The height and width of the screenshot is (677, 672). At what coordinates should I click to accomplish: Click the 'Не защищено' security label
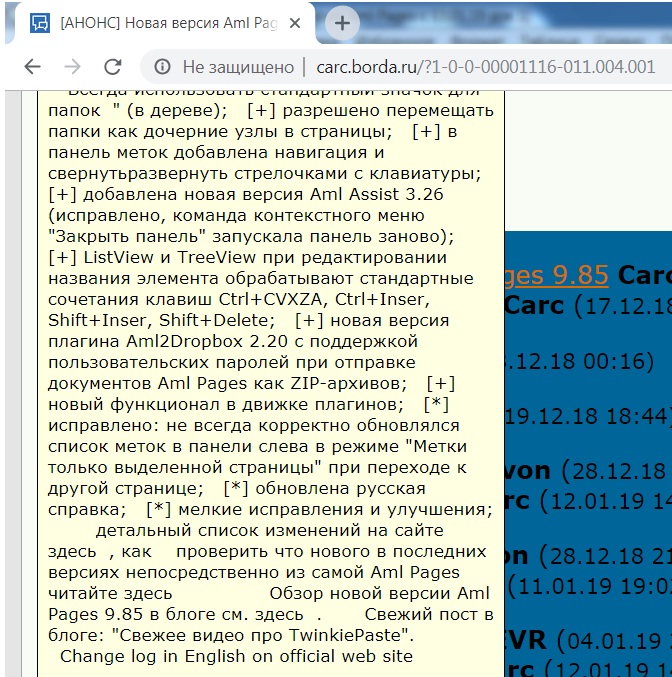point(238,67)
